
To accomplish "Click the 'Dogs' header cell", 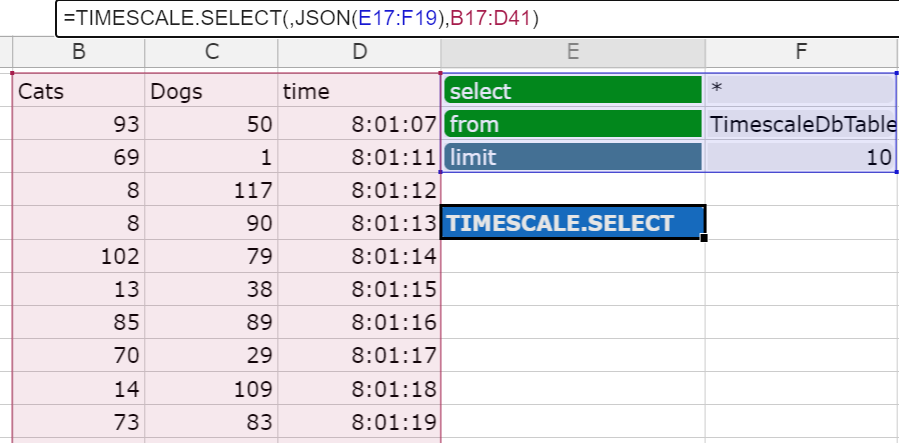I will [x=212, y=91].
